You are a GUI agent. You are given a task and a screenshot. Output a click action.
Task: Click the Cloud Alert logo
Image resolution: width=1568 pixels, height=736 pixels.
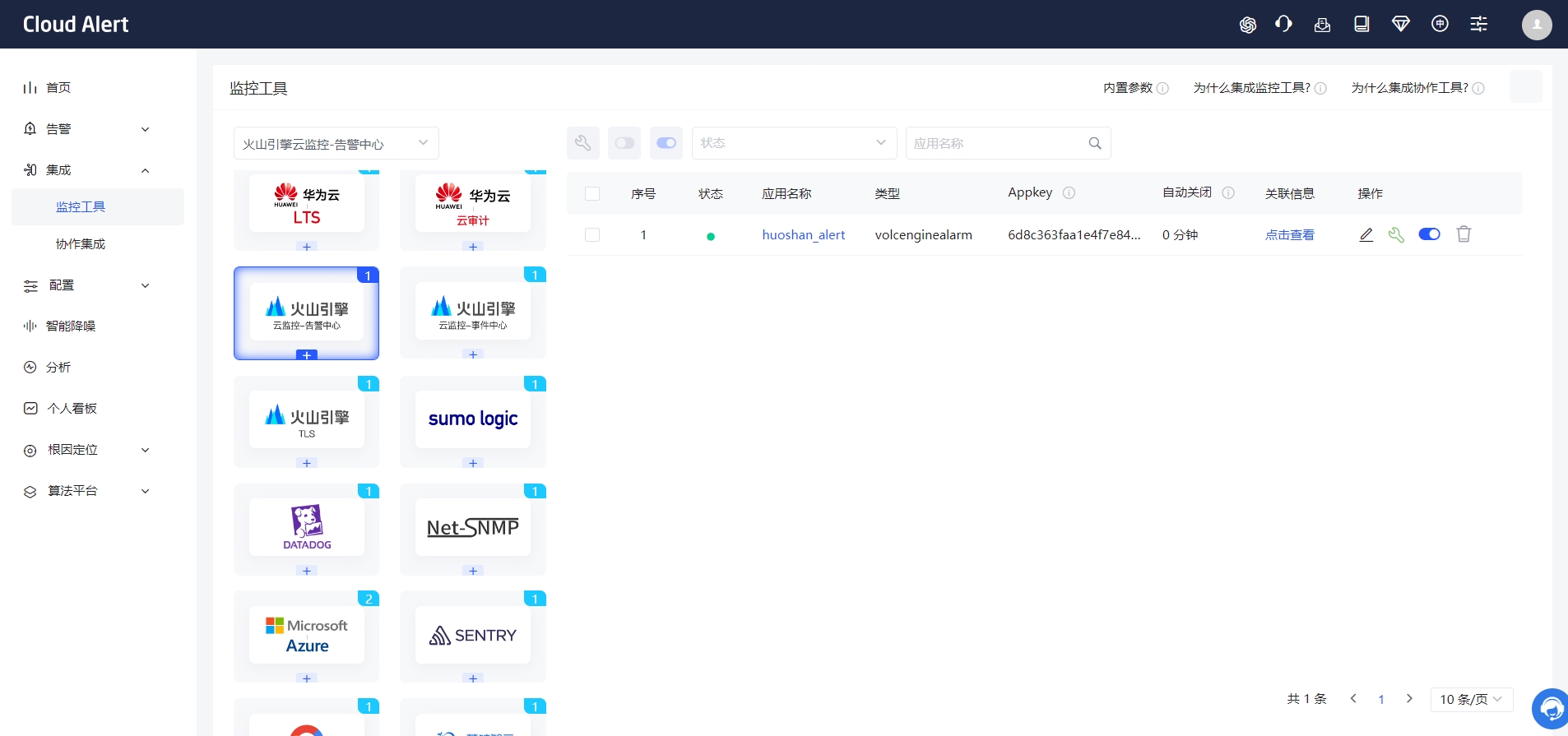76,25
